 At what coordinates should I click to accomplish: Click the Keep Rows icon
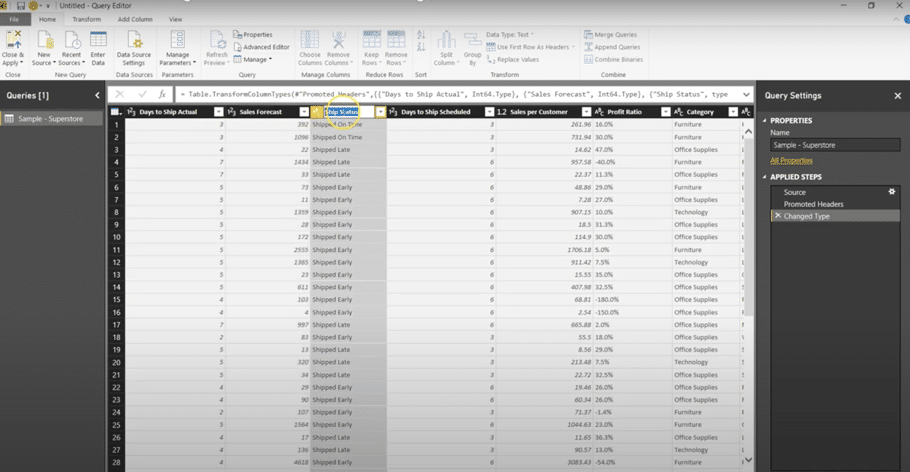point(371,41)
